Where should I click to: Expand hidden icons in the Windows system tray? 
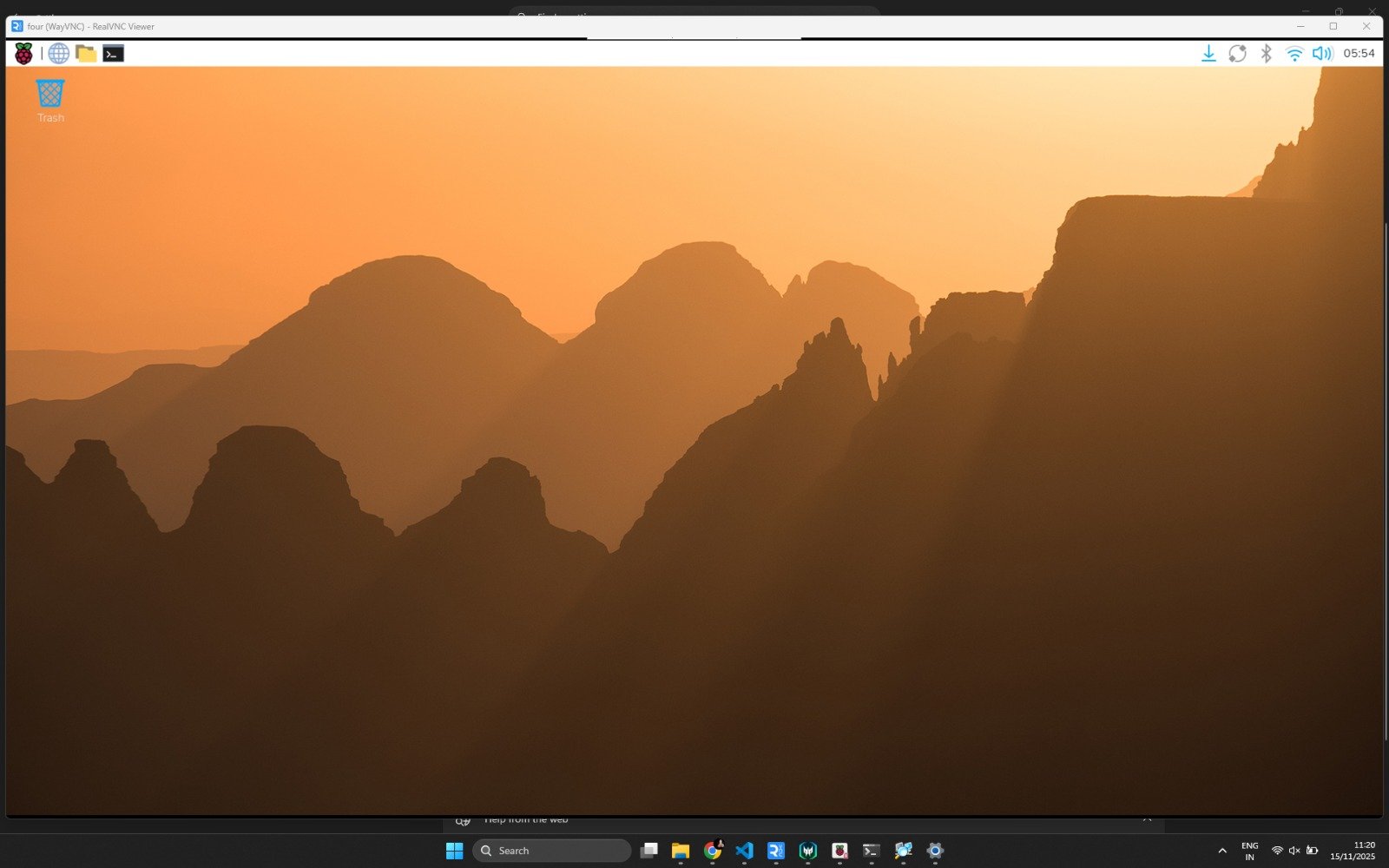[x=1222, y=851]
